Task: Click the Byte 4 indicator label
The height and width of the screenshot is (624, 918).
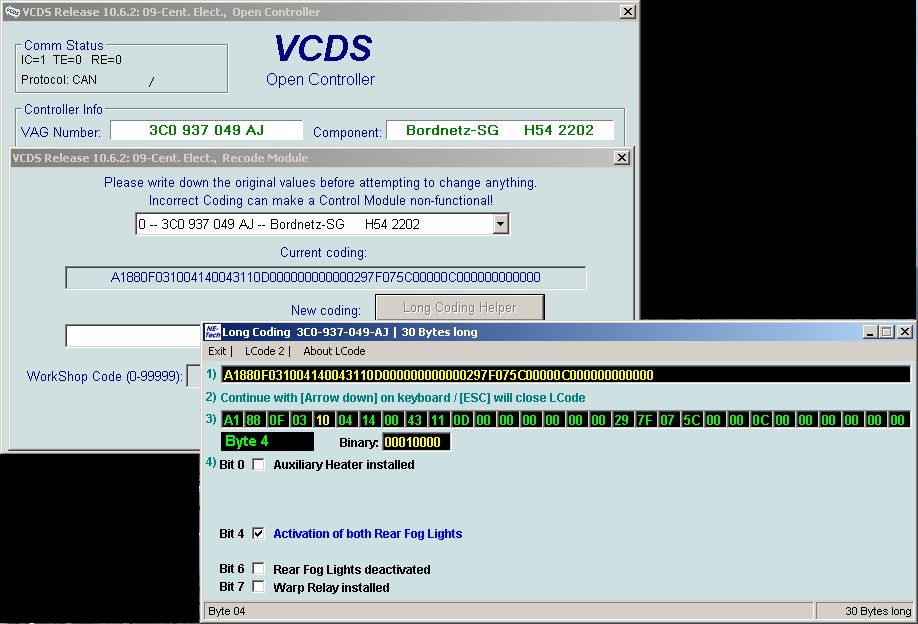Action: tap(267, 441)
